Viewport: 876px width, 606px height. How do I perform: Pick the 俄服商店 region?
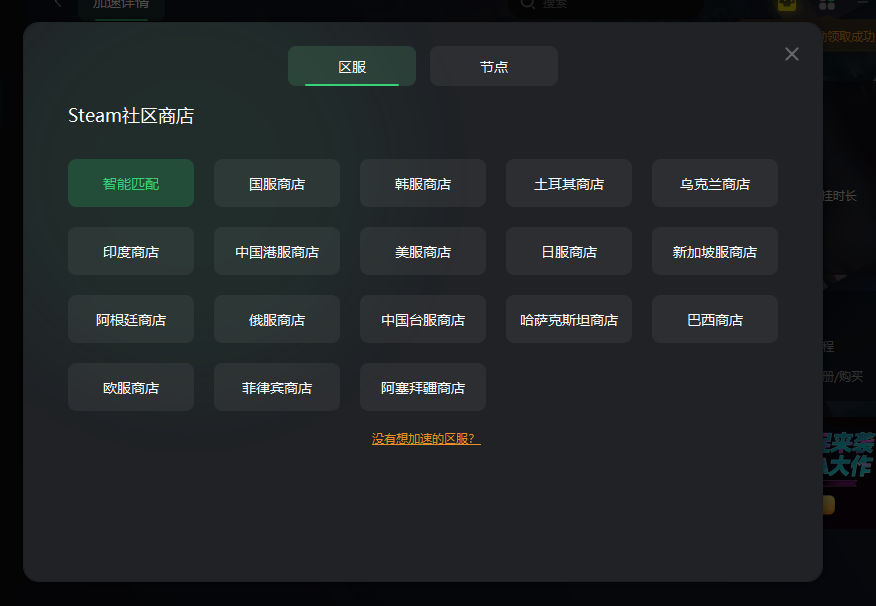[277, 319]
